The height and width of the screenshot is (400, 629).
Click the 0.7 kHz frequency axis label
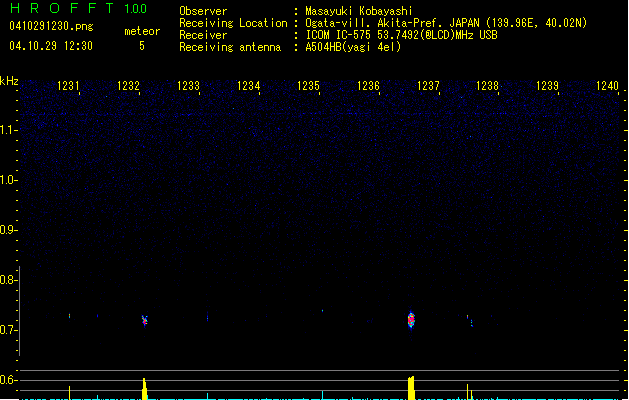[8, 330]
